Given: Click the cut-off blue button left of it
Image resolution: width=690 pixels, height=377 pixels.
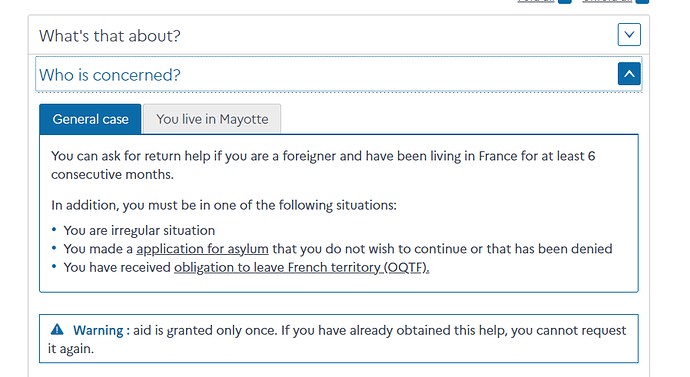Looking at the screenshot, I should tap(565, 2).
